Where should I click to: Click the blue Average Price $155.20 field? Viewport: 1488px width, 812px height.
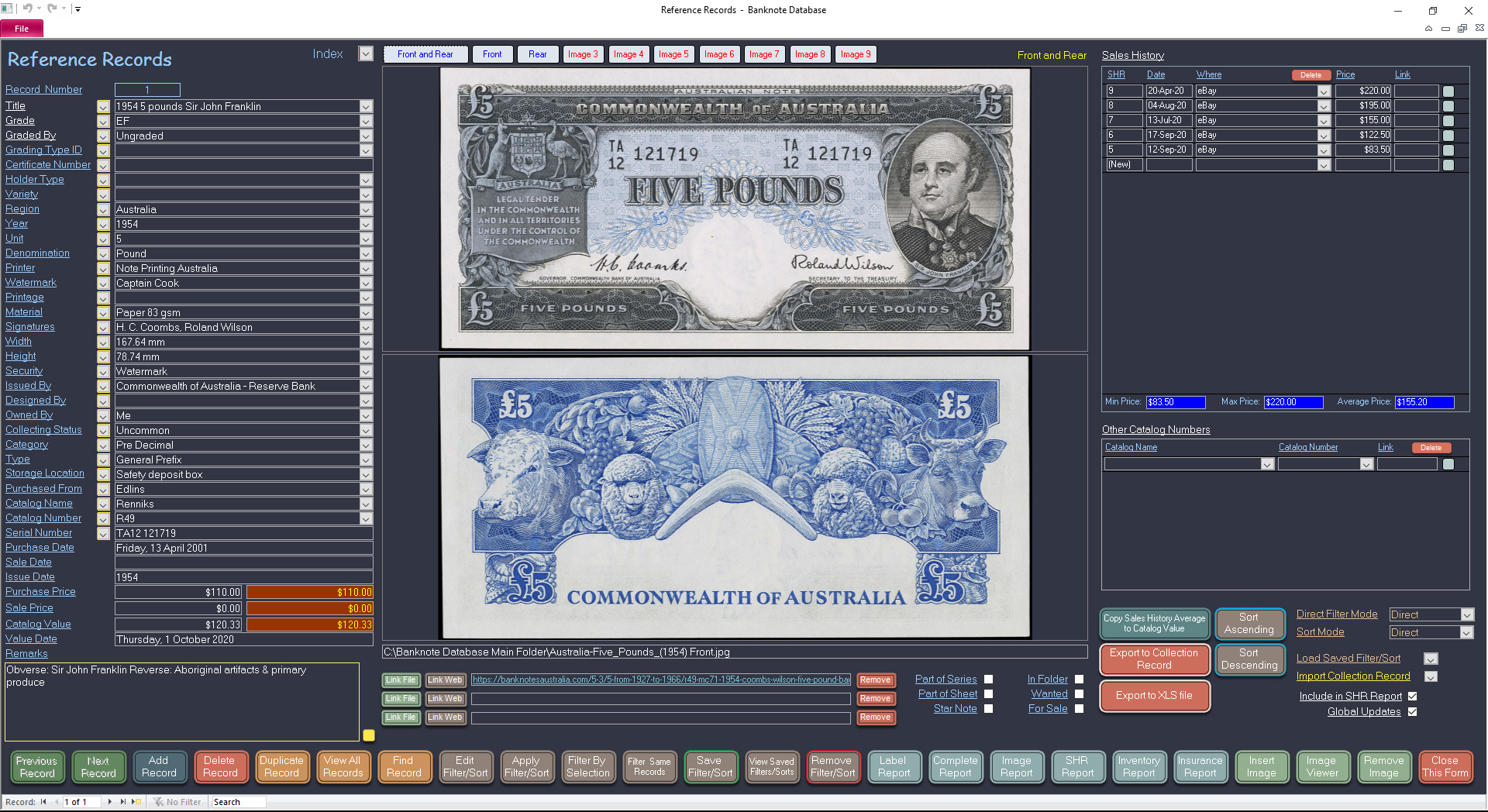tap(1424, 402)
